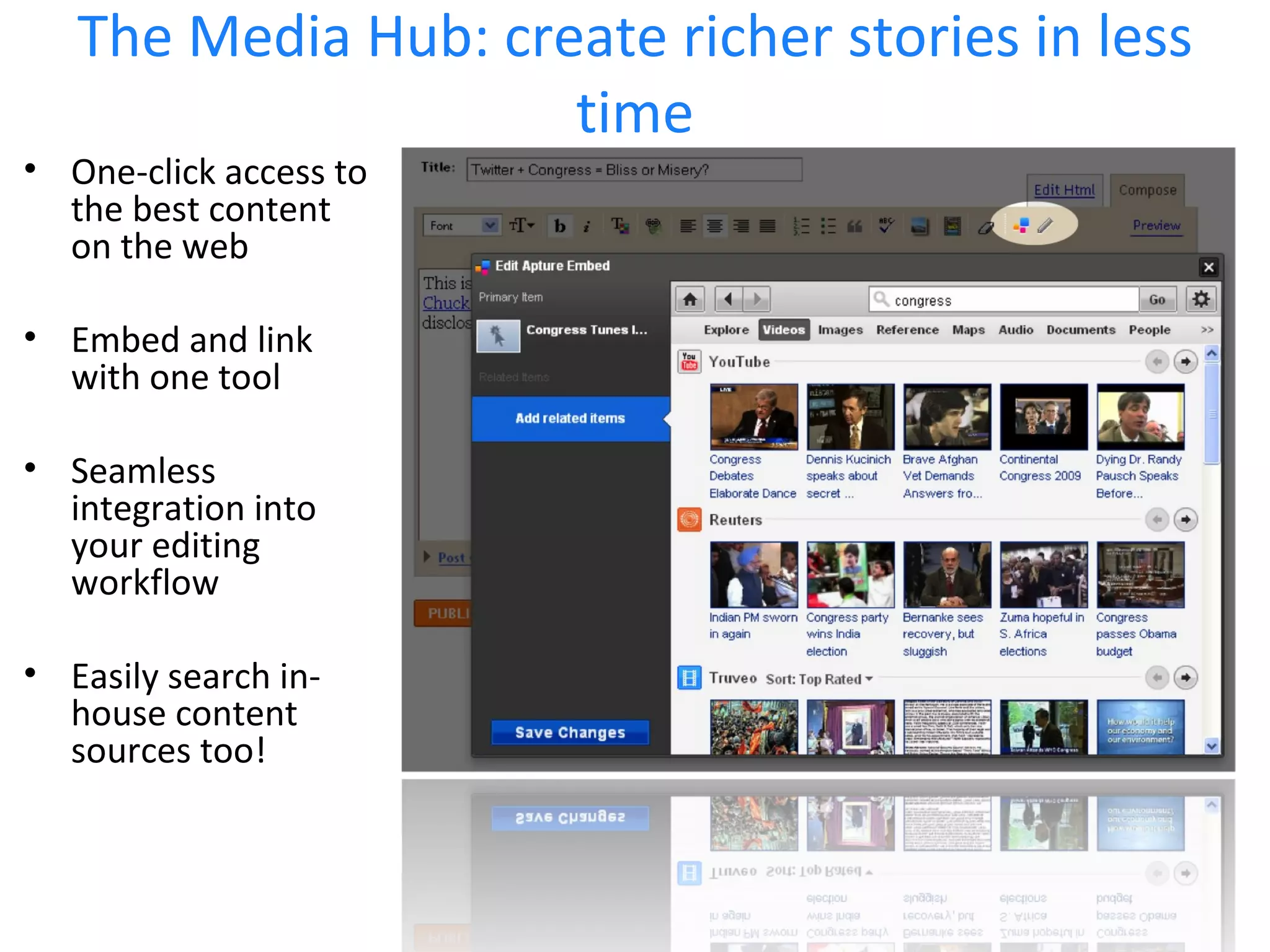Click the eraser remove formatting icon

tap(985, 227)
